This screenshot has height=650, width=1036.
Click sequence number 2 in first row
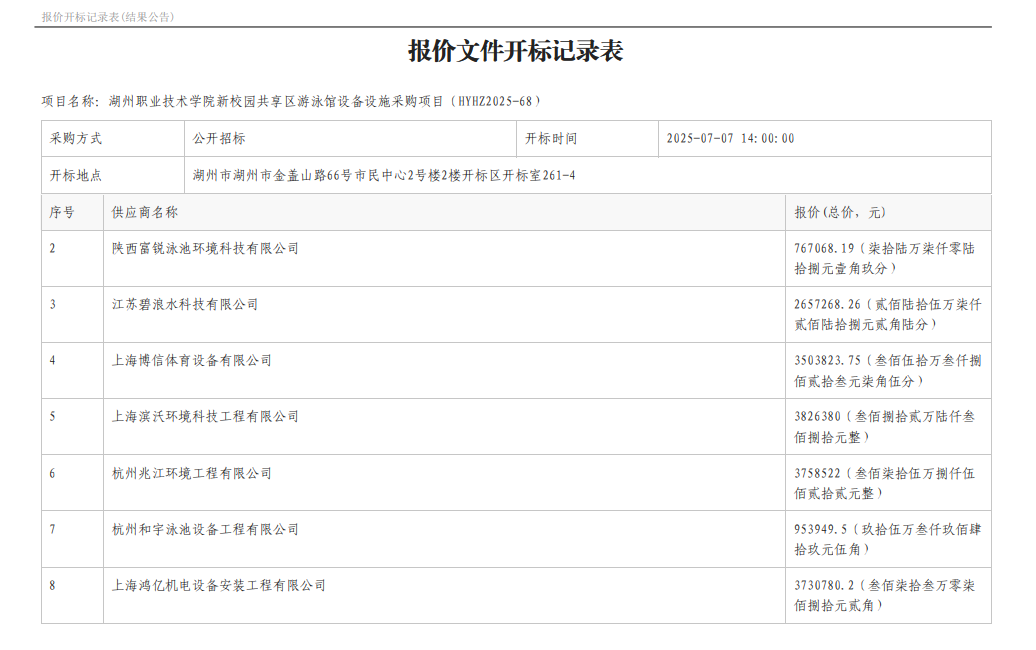coord(52,248)
